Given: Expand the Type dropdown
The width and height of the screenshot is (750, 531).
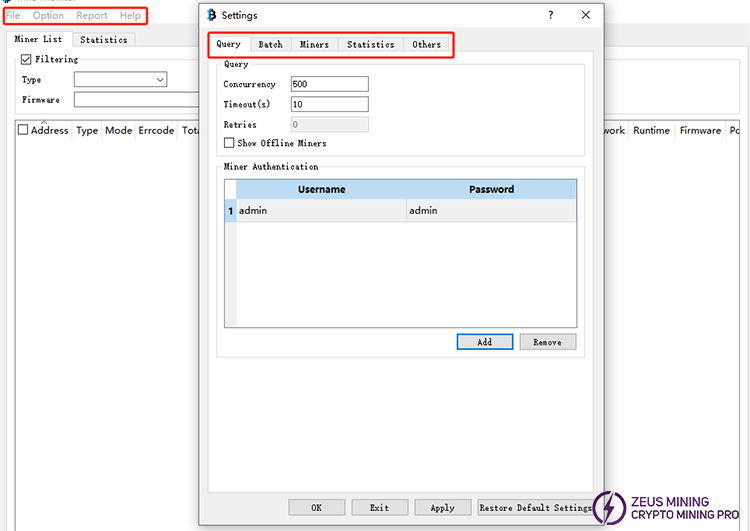Looking at the screenshot, I should coord(160,80).
